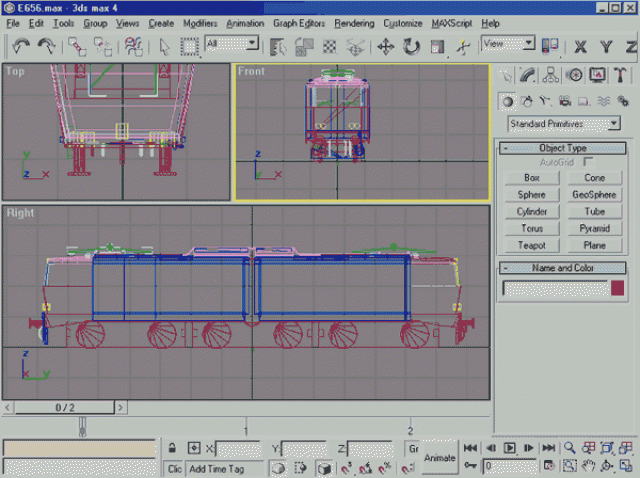Viewport: 640px width, 478px height.
Task: Open the Modify panel tab
Action: (x=530, y=75)
